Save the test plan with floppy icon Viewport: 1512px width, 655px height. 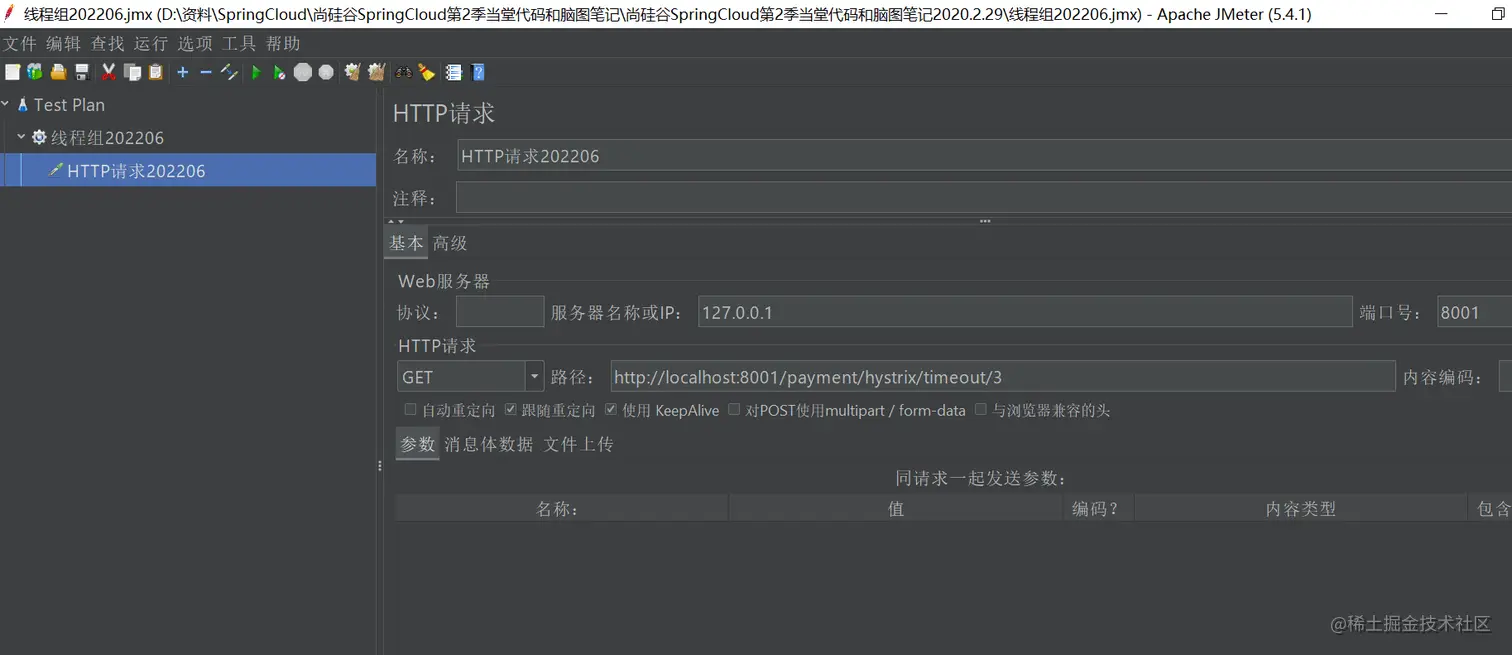click(x=82, y=72)
